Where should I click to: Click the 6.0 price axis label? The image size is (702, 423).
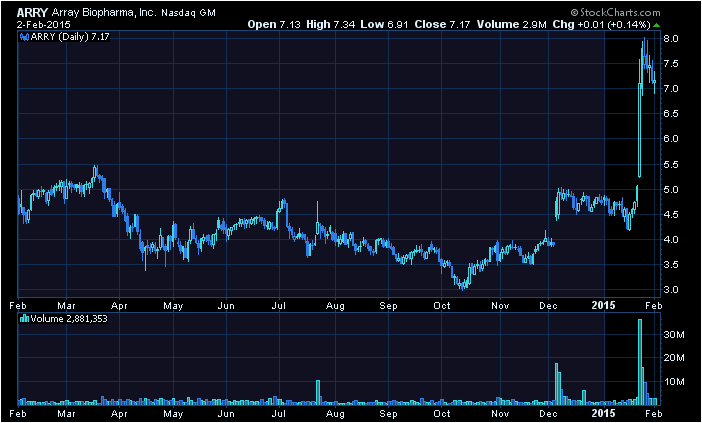coord(672,139)
